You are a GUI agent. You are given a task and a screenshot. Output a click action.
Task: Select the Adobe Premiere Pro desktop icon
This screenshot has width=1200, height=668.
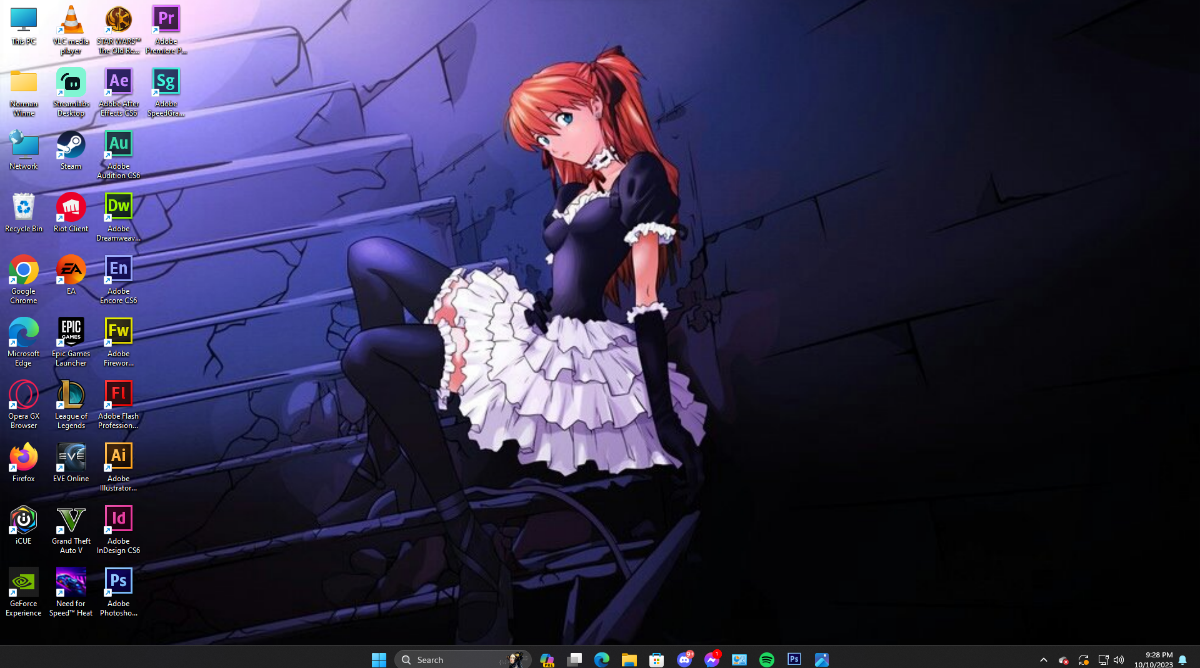(166, 20)
